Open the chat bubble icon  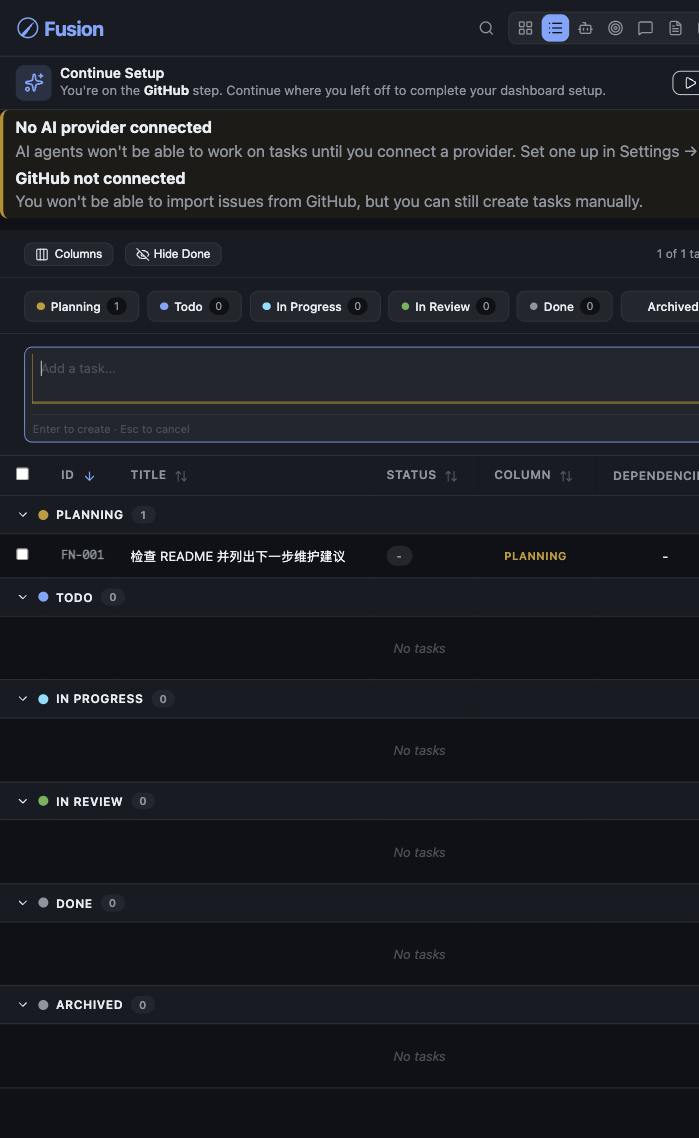(645, 28)
